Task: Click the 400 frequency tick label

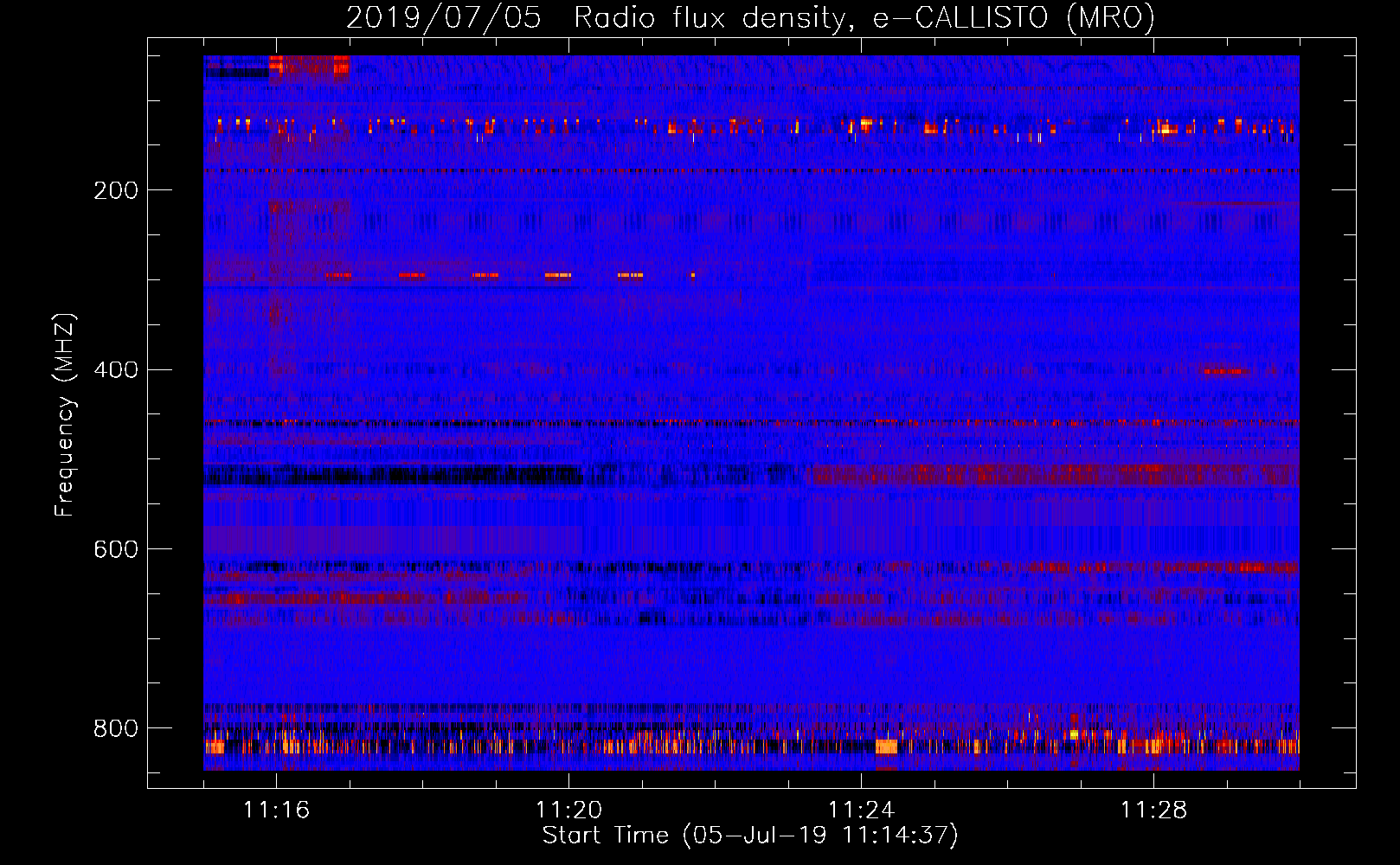Action: [x=116, y=370]
